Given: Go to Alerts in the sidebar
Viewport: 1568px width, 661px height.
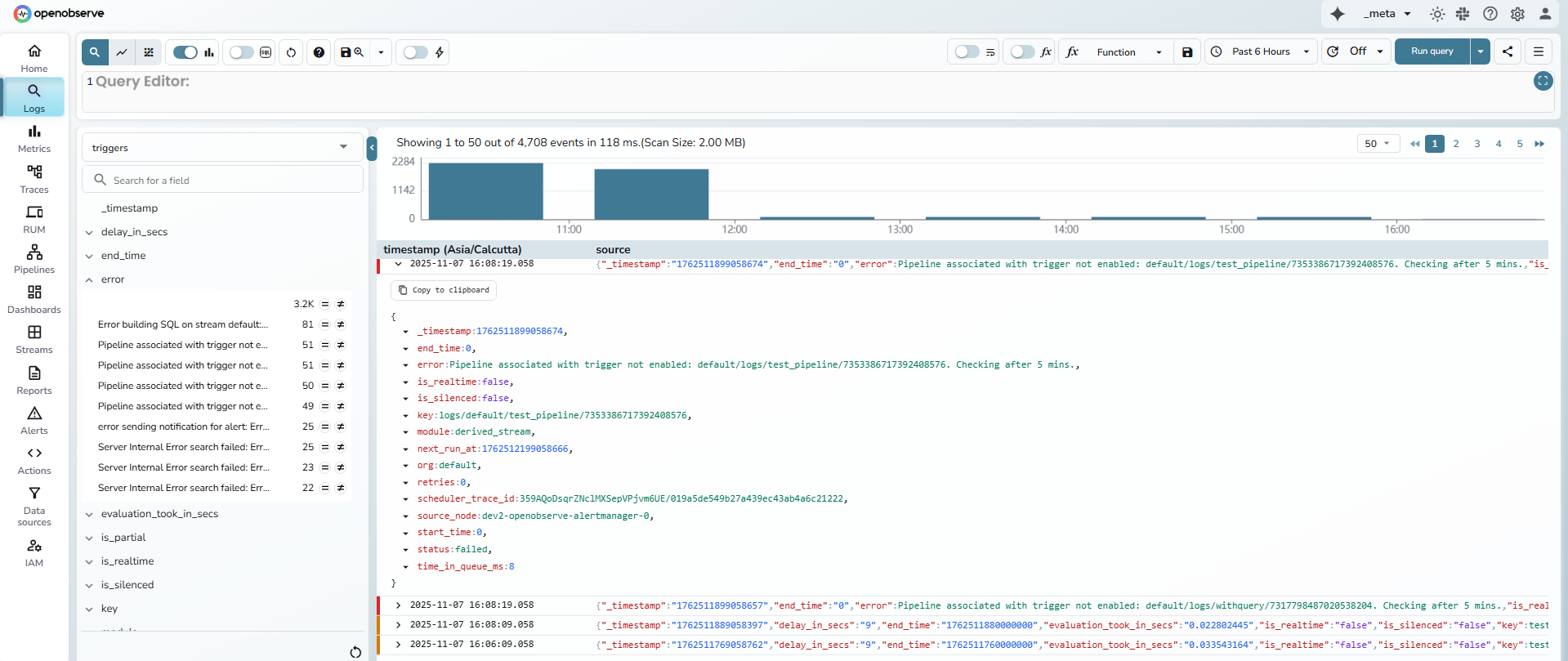Looking at the screenshot, I should [x=34, y=420].
